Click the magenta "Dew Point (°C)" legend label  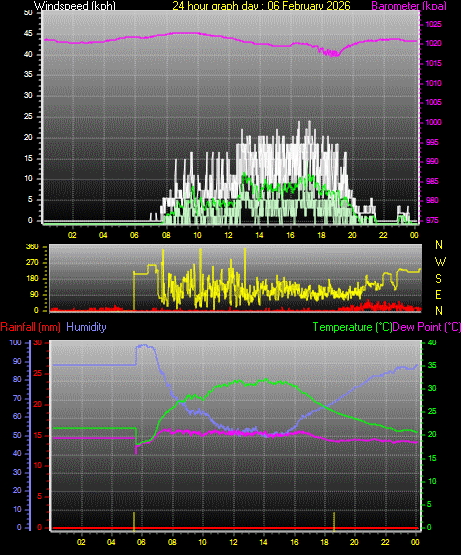pos(427,327)
